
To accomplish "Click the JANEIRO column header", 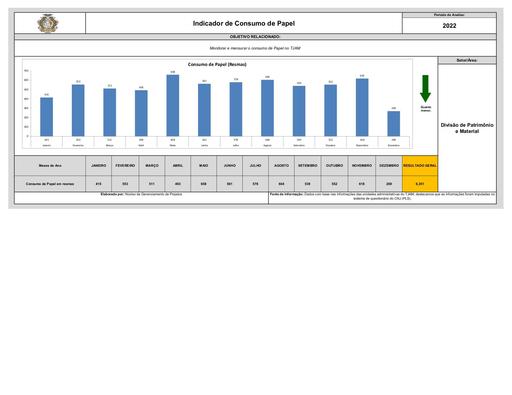I will [x=99, y=166].
